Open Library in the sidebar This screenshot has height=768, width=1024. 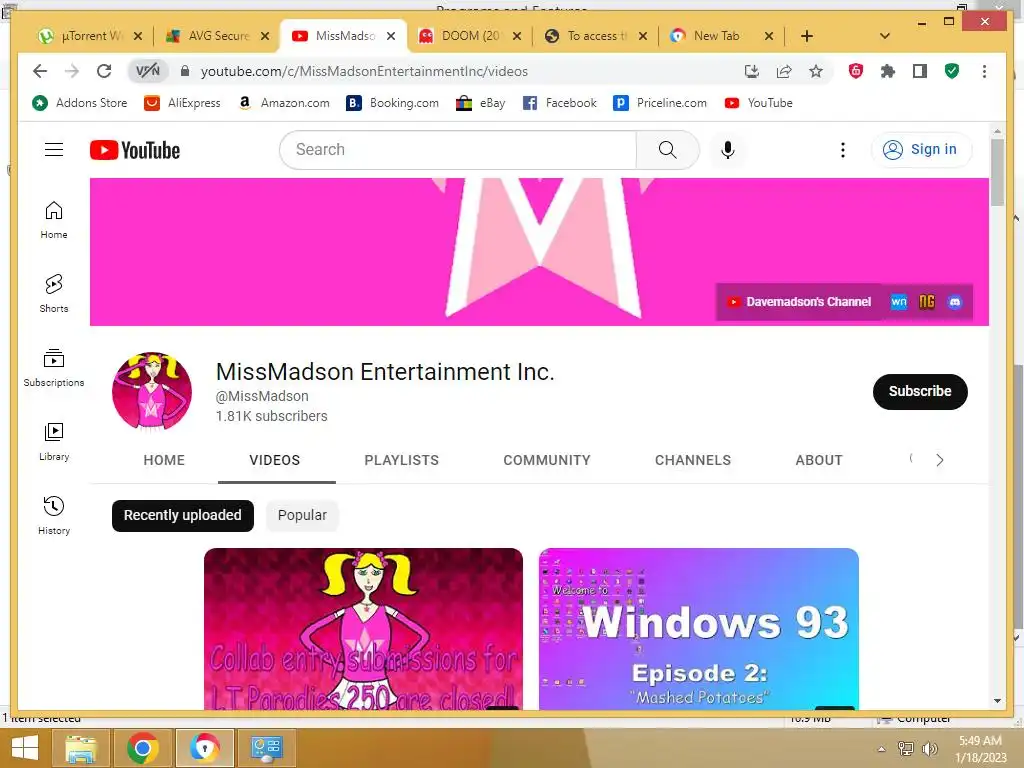coord(54,442)
